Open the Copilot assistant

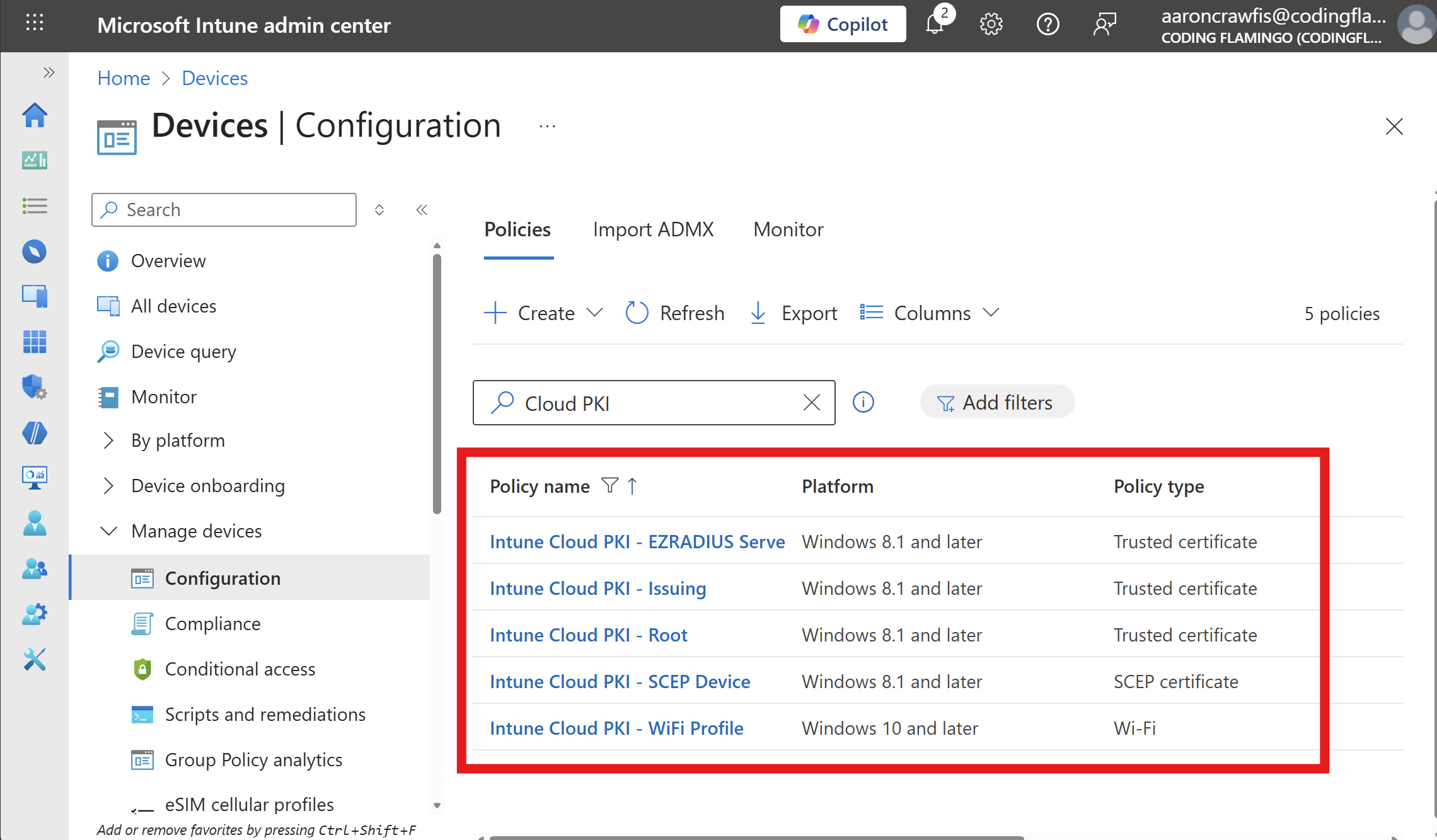(x=843, y=24)
